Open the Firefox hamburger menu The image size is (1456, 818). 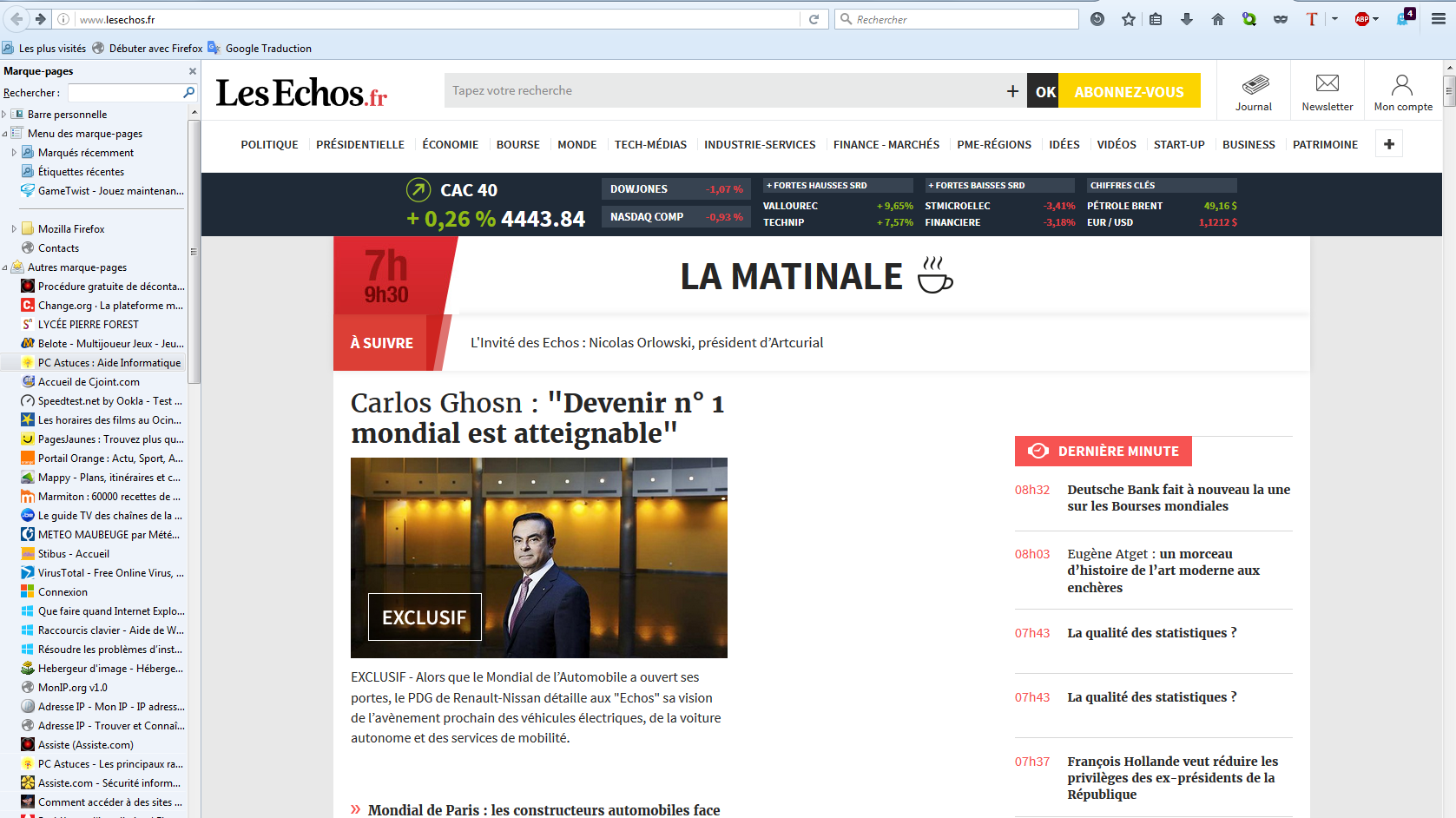pyautogui.click(x=1439, y=19)
